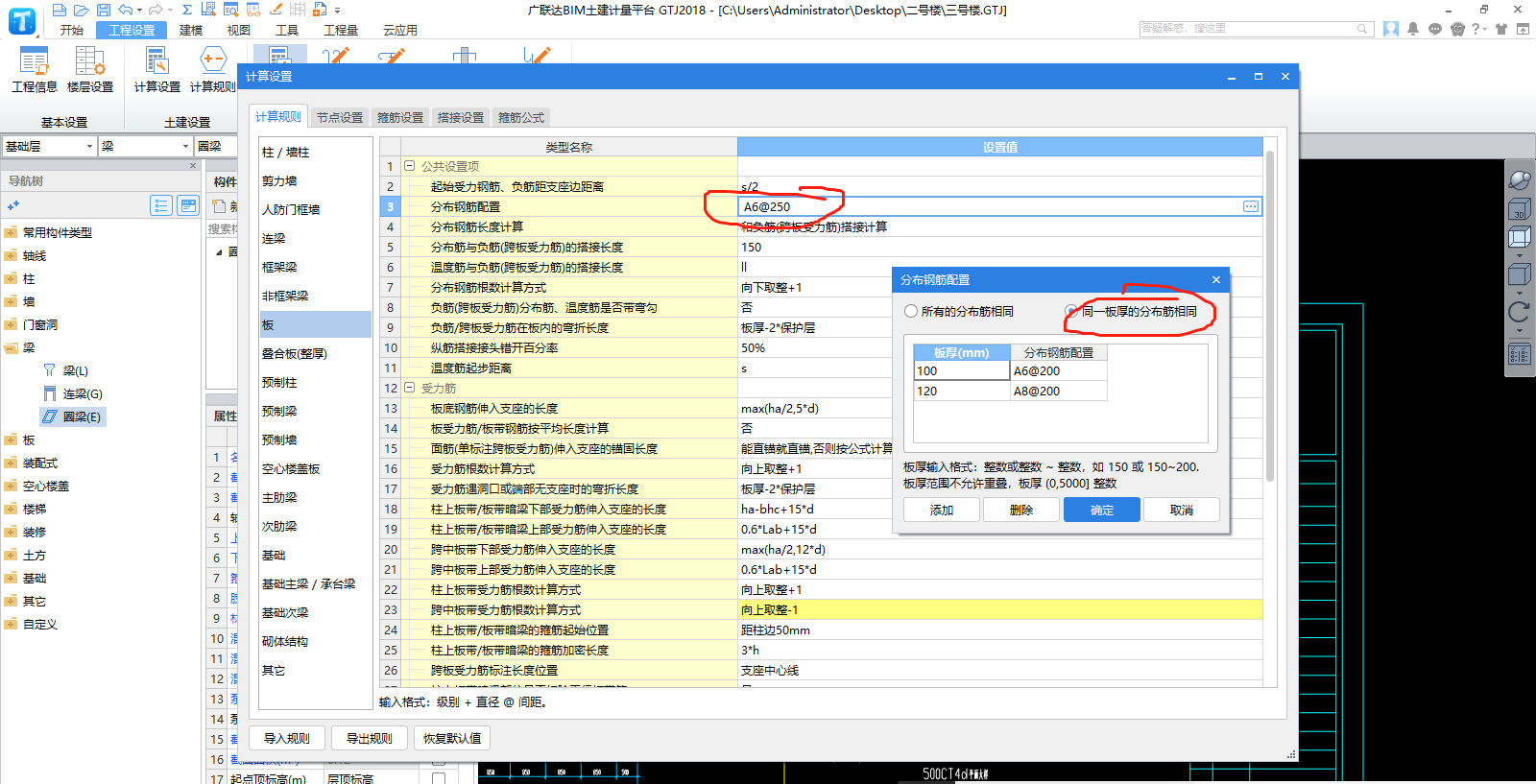The image size is (1536, 784).
Task: Switch to 箍筋设置 tab
Action: [x=400, y=117]
